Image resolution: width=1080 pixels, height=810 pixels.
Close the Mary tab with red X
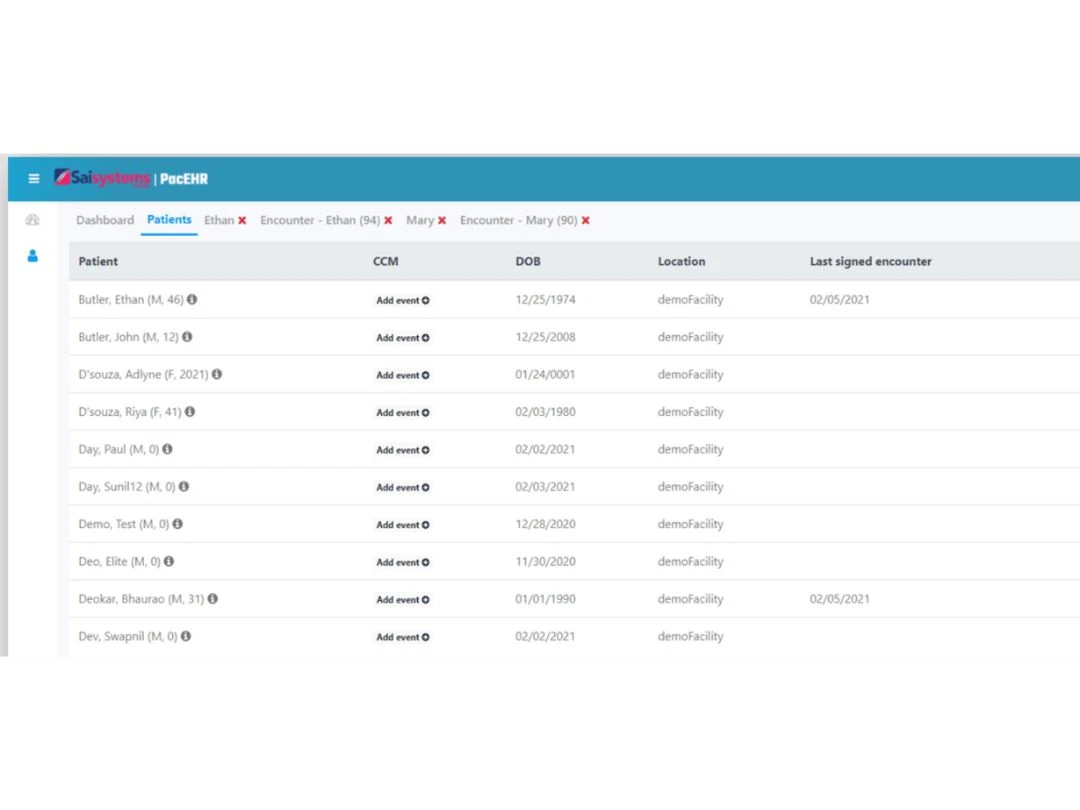tap(442, 220)
